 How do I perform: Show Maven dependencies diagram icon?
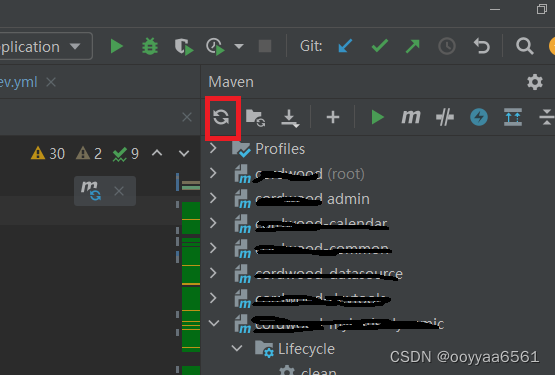click(x=513, y=117)
